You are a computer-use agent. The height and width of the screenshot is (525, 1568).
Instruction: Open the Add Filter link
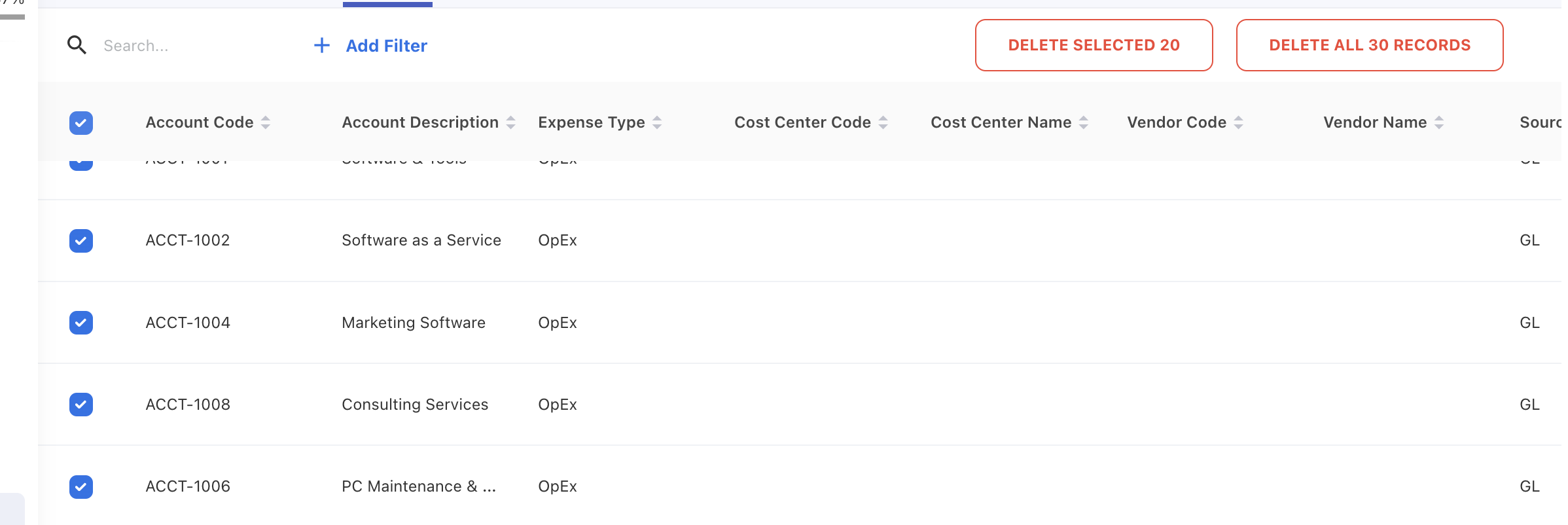click(x=386, y=46)
